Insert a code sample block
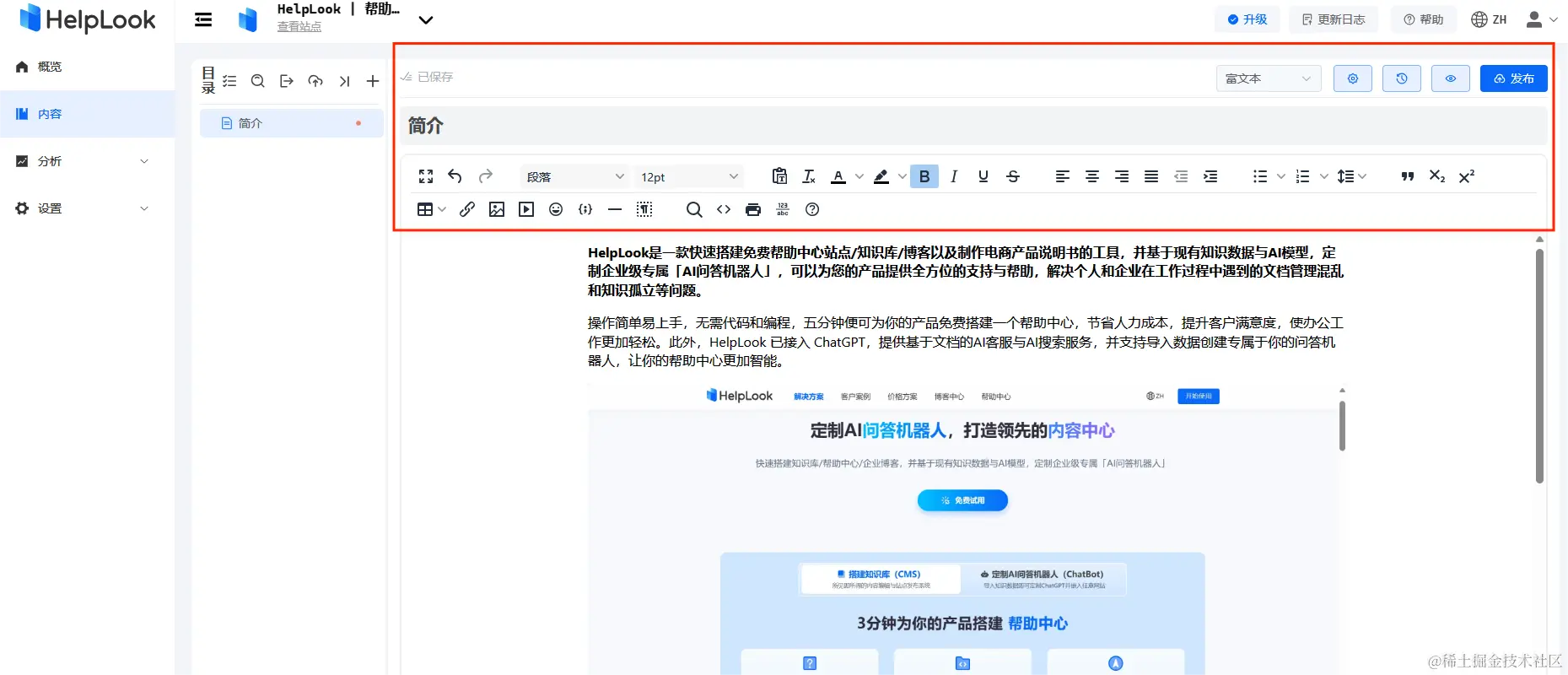The image size is (1568, 675). (x=585, y=209)
